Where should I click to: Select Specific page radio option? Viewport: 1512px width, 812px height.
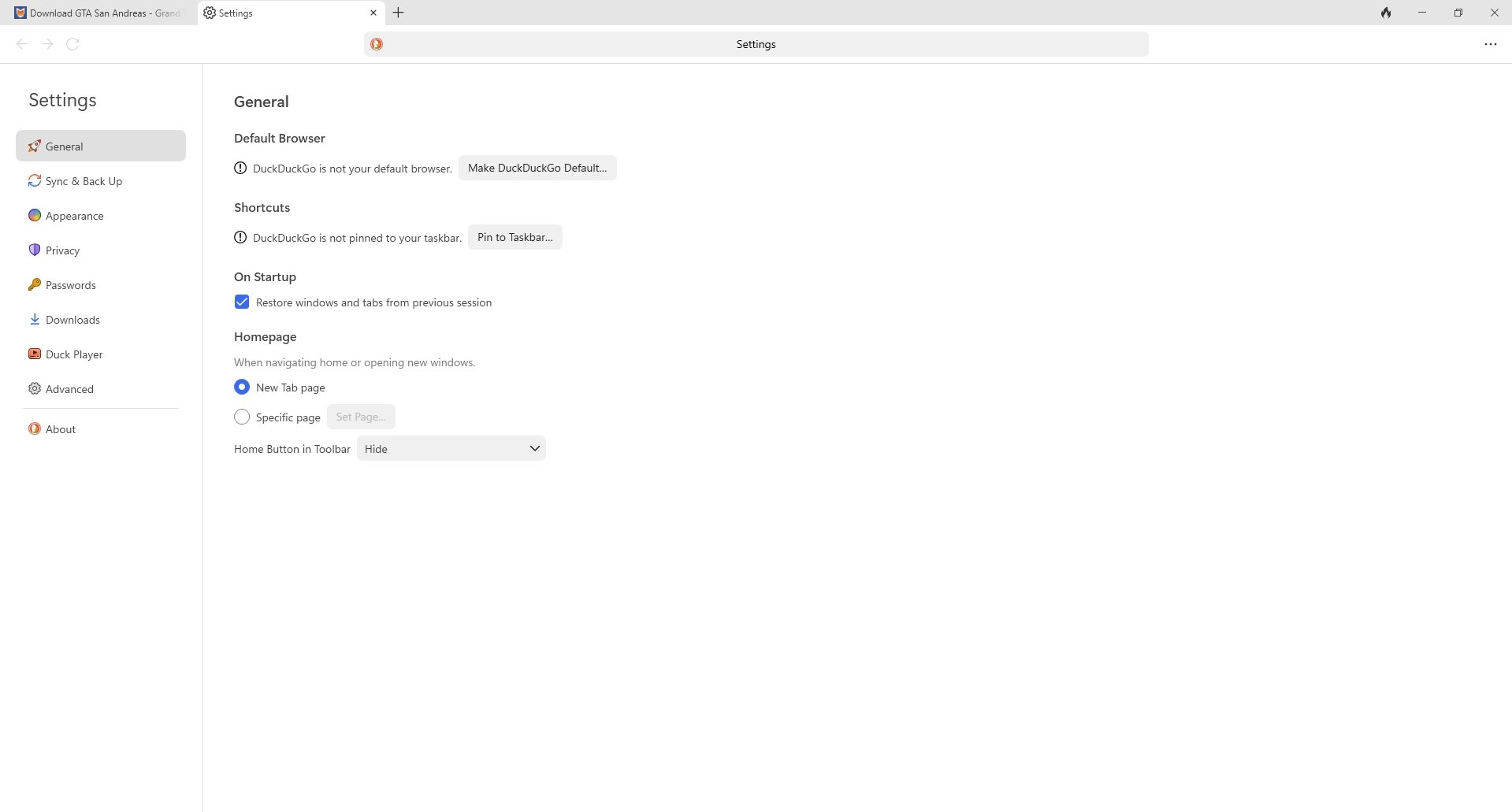pyautogui.click(x=242, y=417)
